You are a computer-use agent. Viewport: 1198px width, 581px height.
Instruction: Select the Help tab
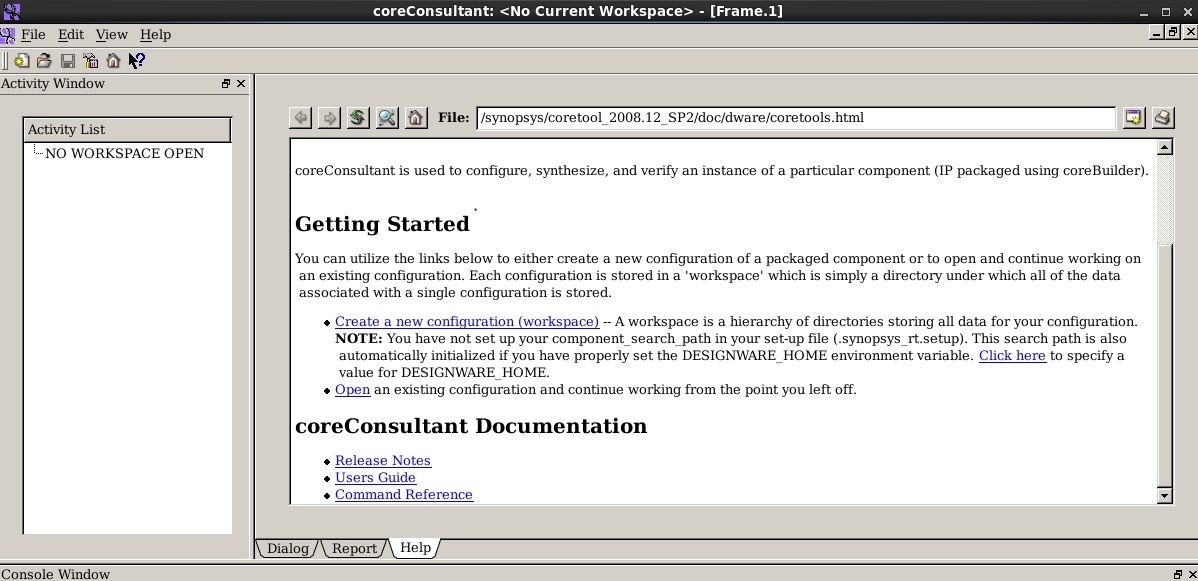[x=416, y=547]
